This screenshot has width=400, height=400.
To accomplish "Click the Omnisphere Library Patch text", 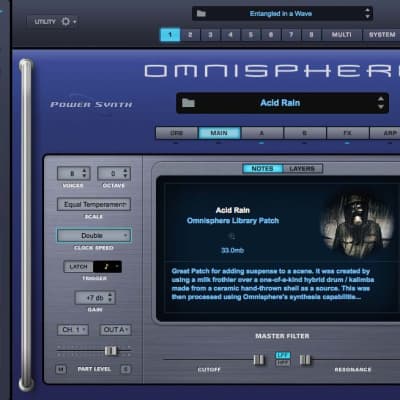I will [x=233, y=221].
